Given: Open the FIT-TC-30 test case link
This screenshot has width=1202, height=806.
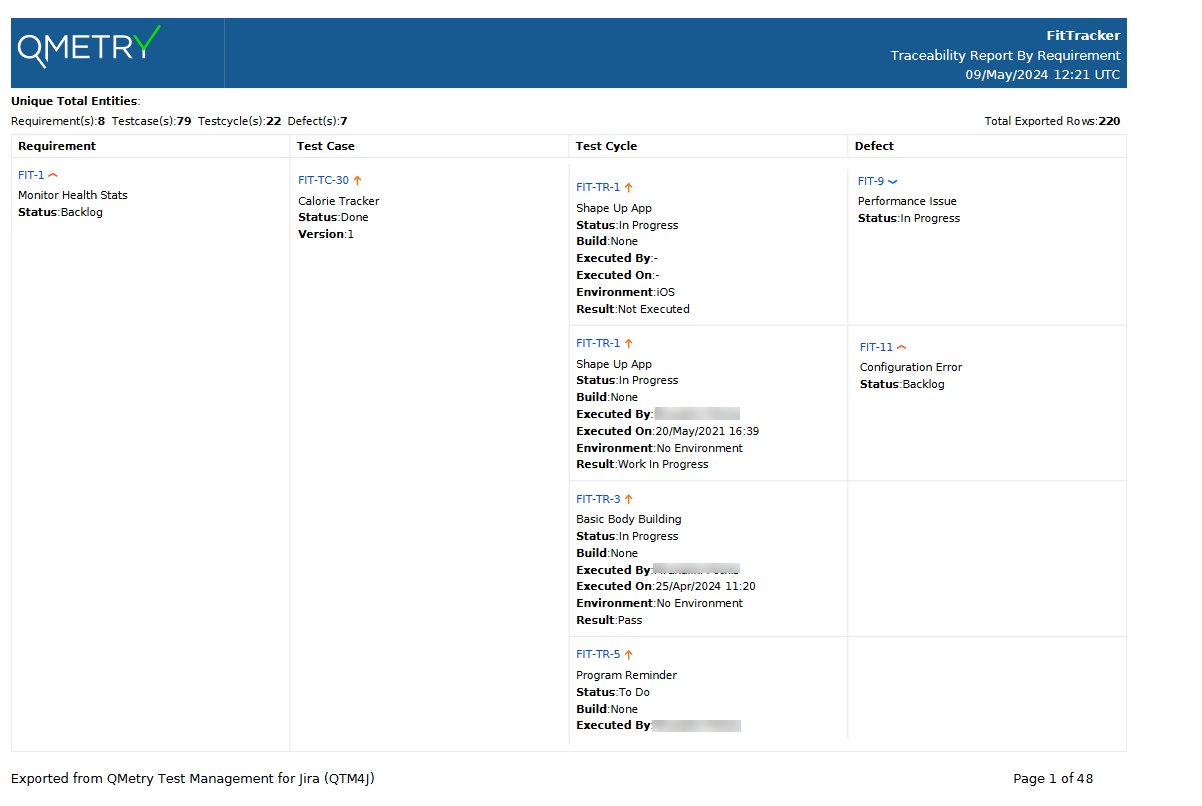Looking at the screenshot, I should [x=323, y=181].
